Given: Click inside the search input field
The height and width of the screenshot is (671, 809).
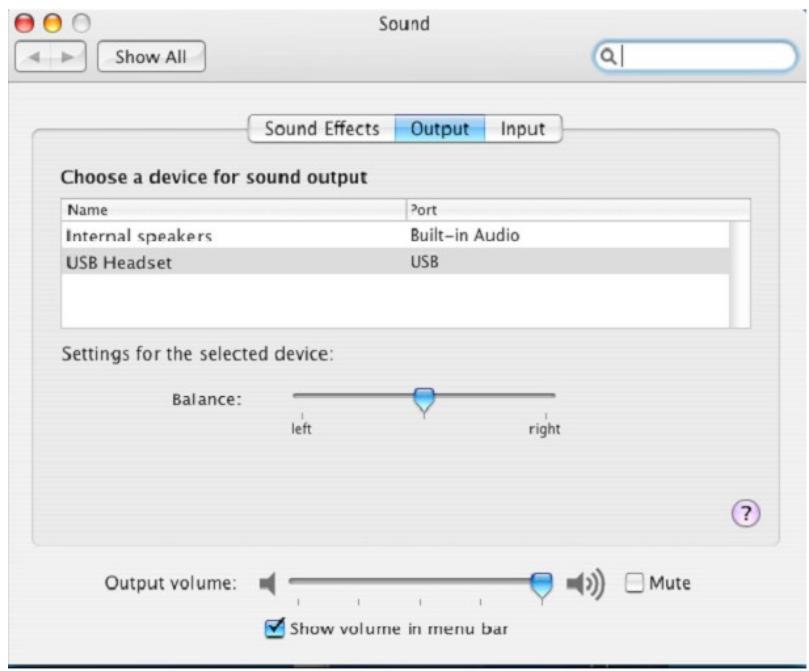Looking at the screenshot, I should pos(705,57).
